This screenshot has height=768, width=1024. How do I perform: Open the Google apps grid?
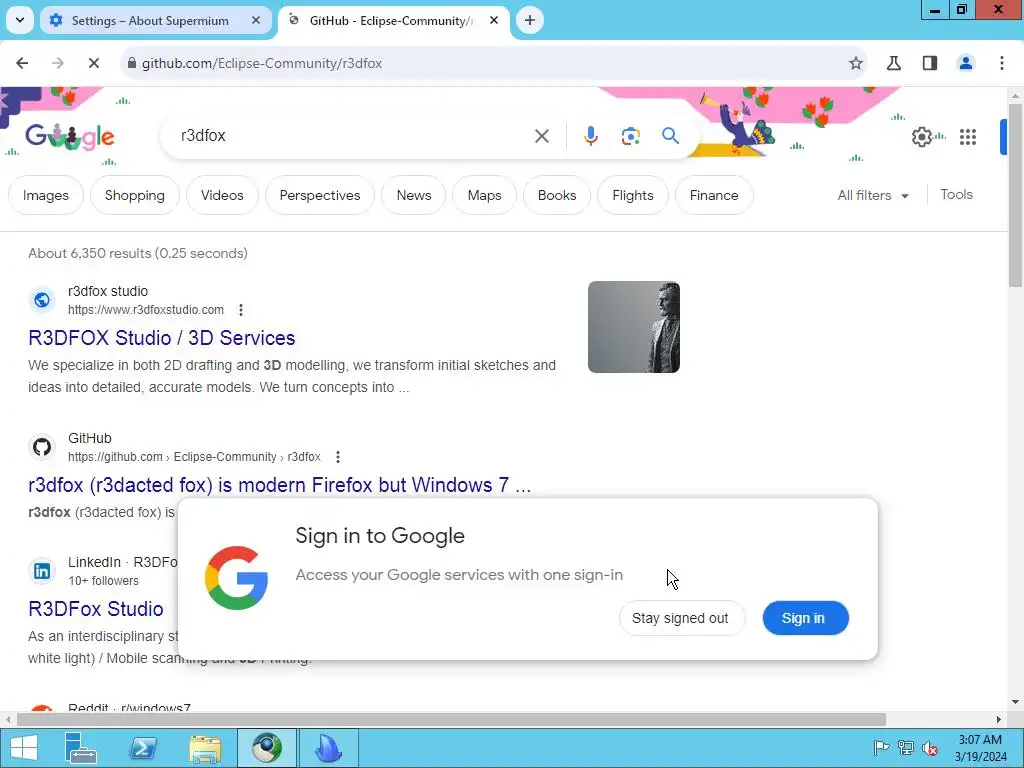pyautogui.click(x=968, y=136)
